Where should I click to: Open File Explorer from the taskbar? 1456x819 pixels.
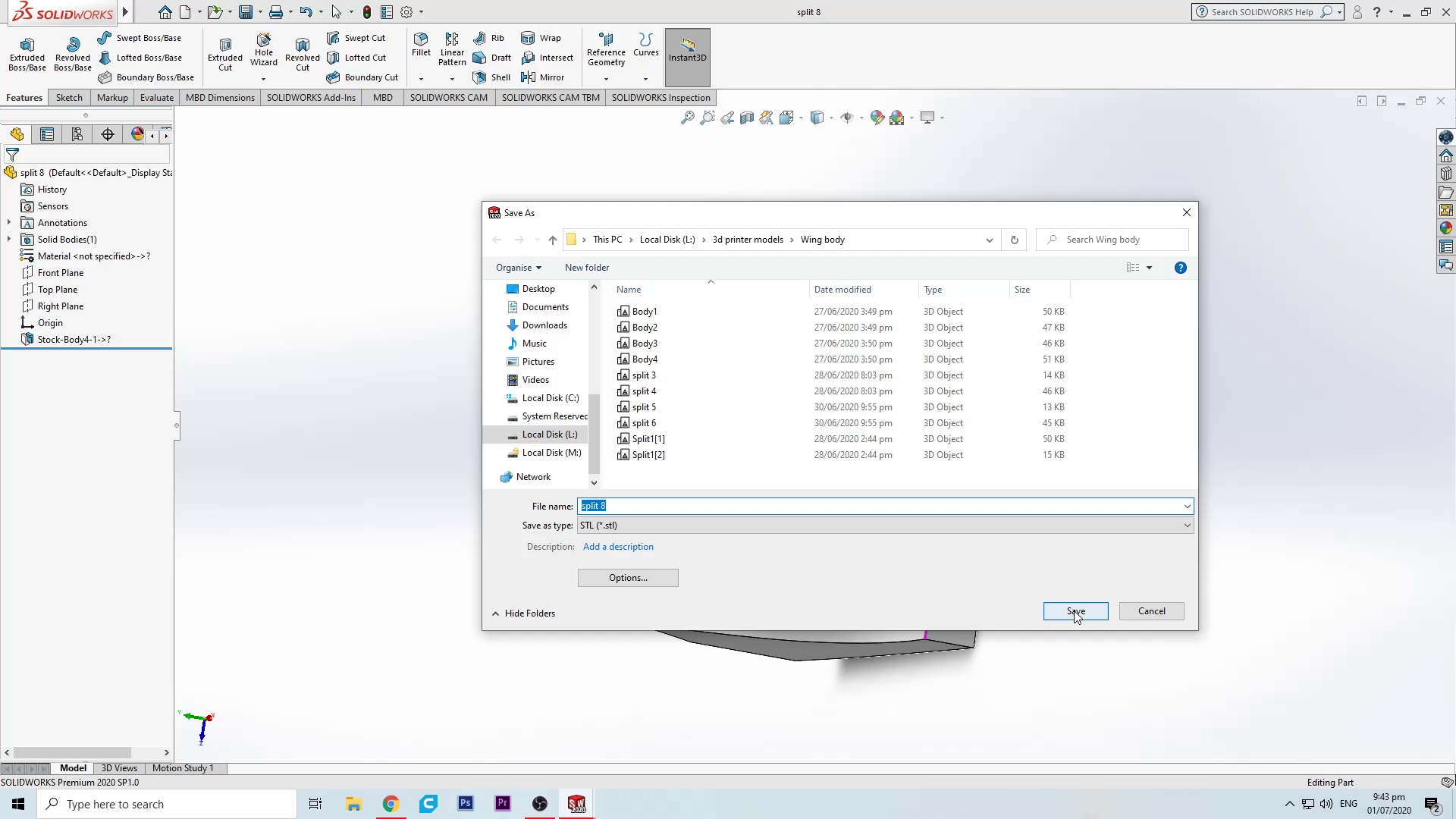tap(353, 804)
